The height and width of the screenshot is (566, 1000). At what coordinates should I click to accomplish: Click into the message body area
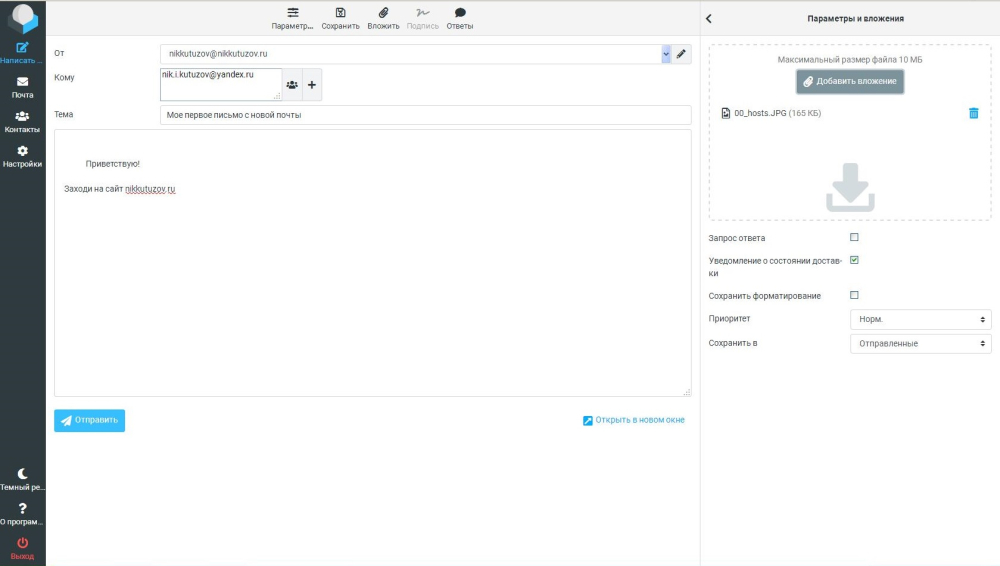click(x=372, y=263)
